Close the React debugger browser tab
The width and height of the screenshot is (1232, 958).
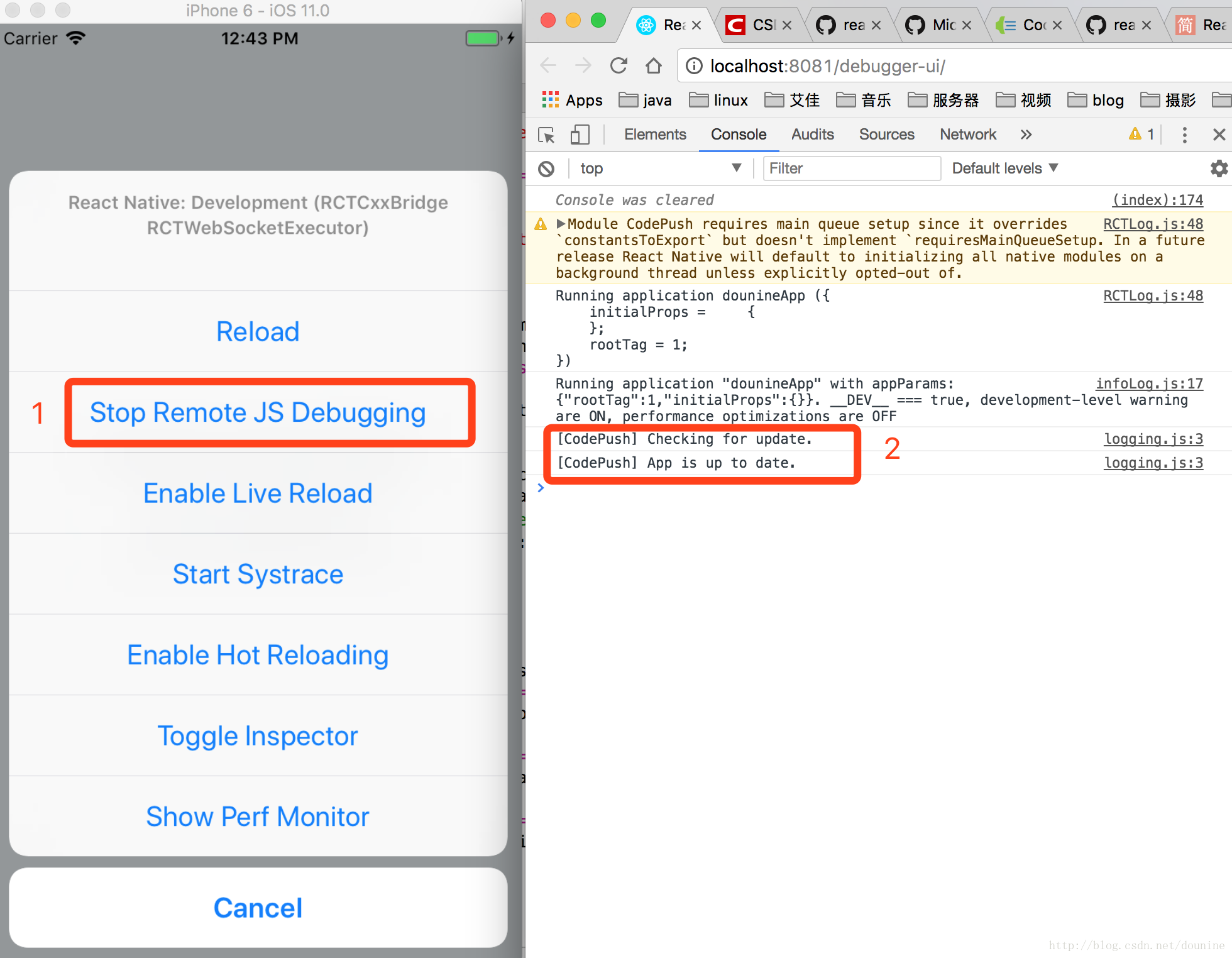click(x=696, y=25)
